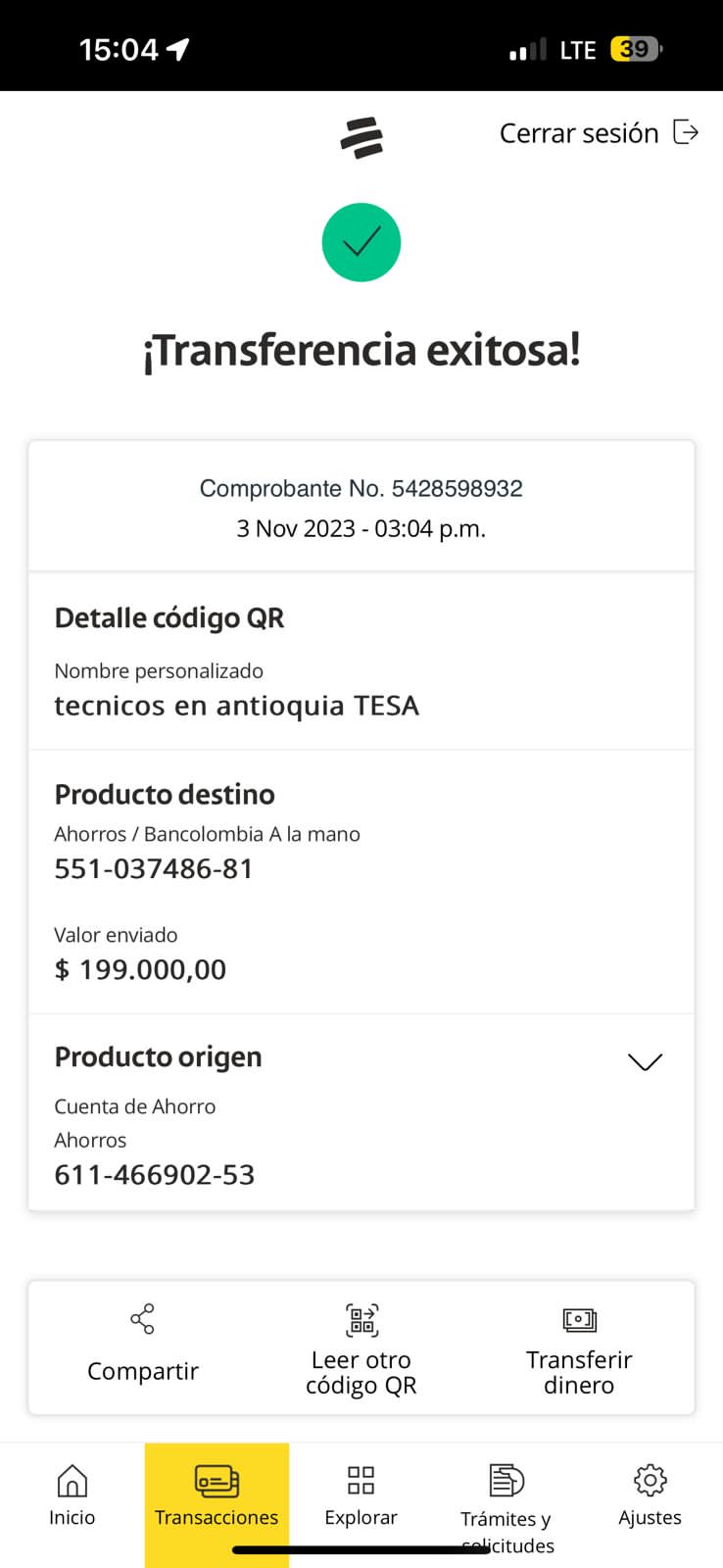This screenshot has width=723, height=1568.
Task: Go to the Inicio tab label
Action: [x=72, y=1517]
